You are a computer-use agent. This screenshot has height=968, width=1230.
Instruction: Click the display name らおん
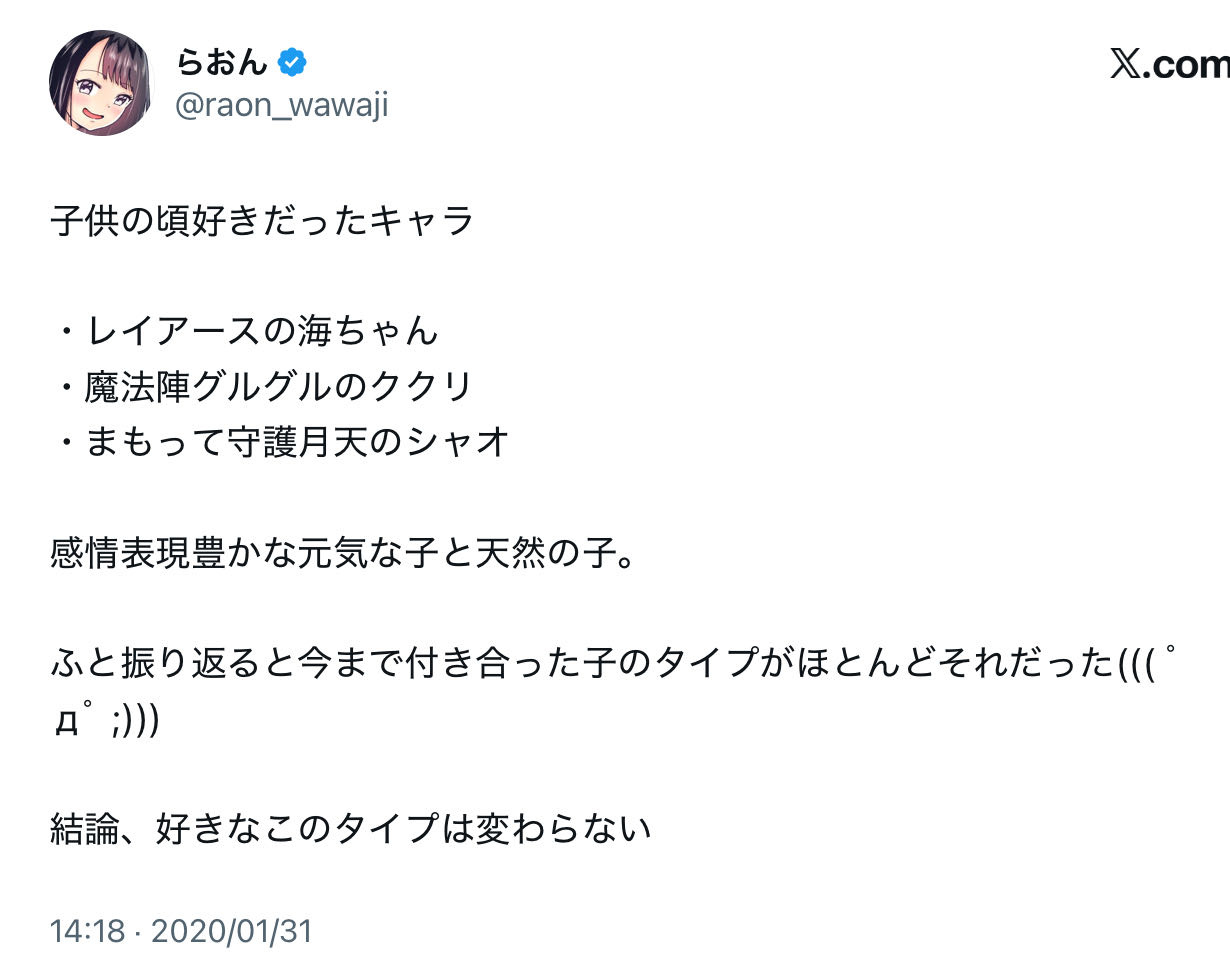coord(222,63)
